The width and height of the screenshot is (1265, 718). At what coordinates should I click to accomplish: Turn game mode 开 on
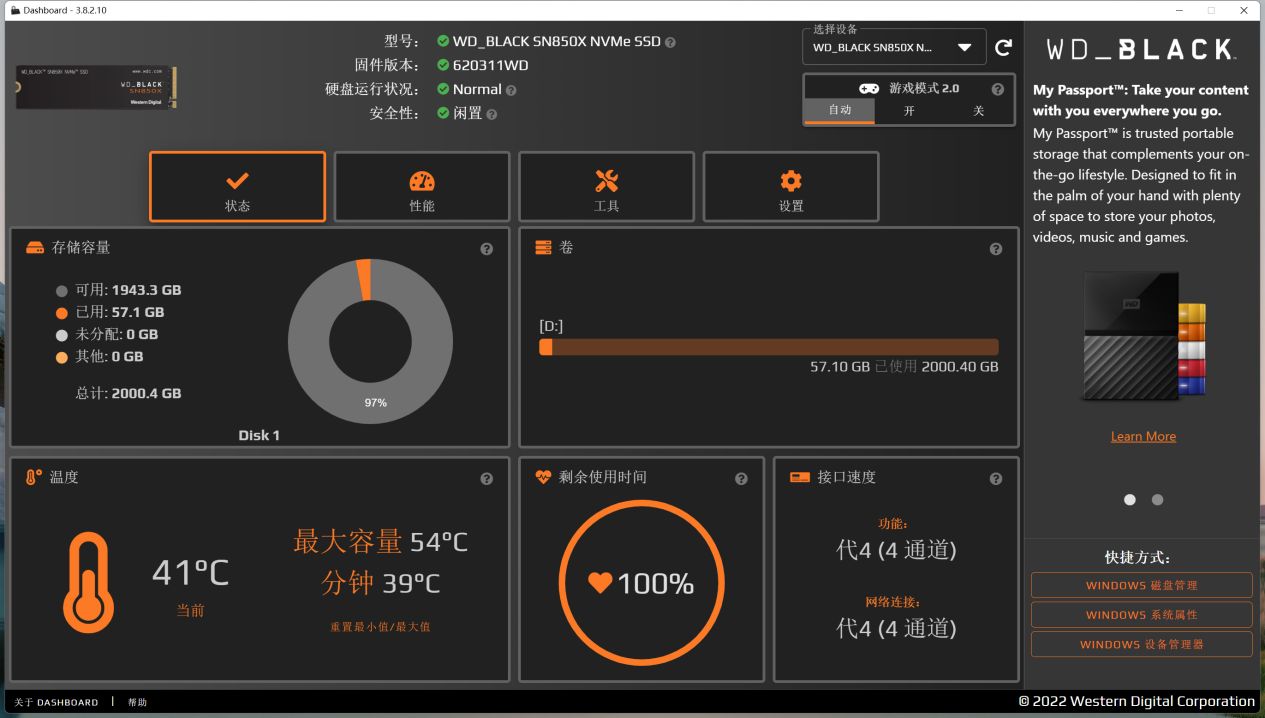point(909,110)
